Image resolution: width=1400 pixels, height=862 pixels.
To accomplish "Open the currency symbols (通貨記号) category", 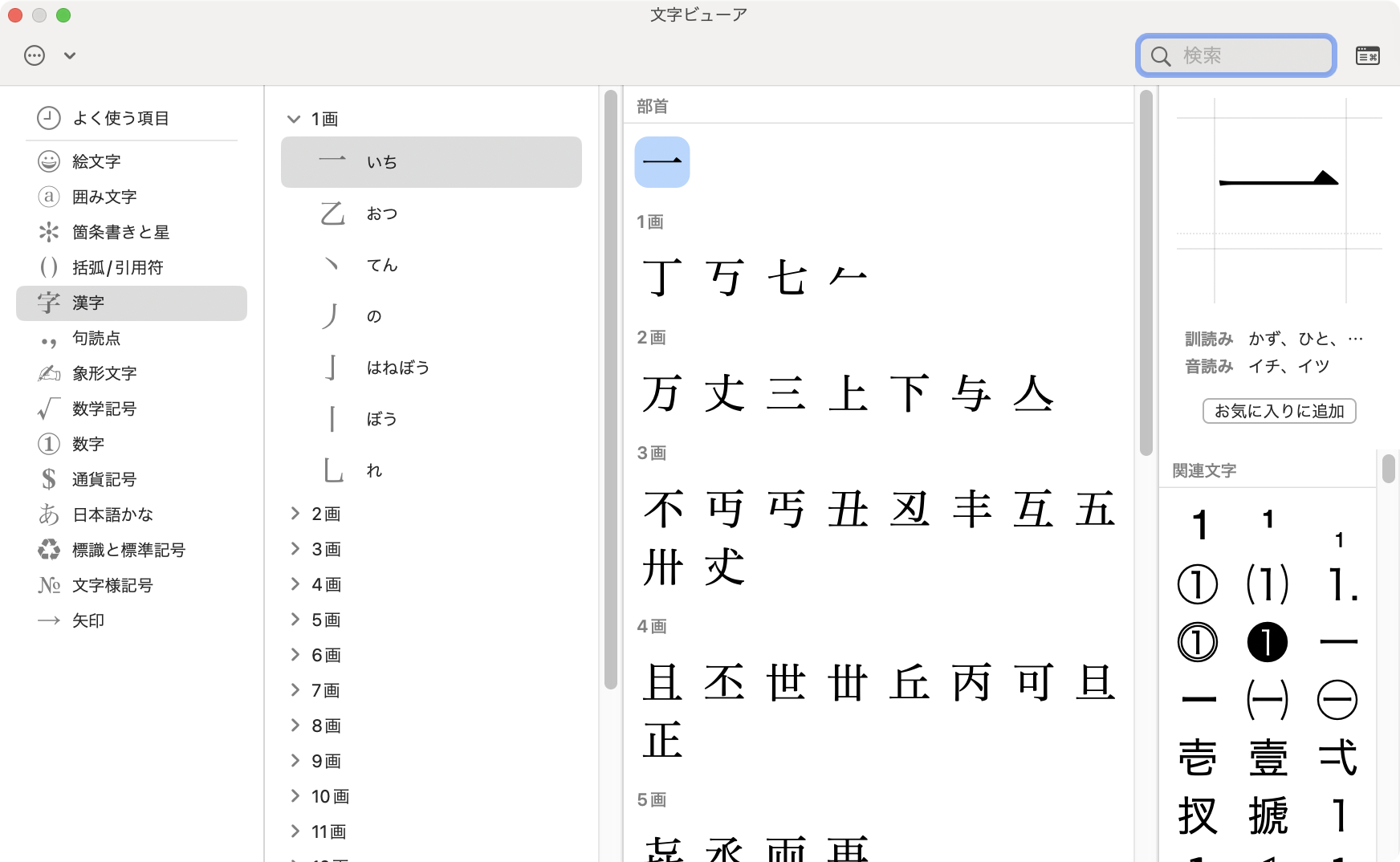I will click(104, 479).
